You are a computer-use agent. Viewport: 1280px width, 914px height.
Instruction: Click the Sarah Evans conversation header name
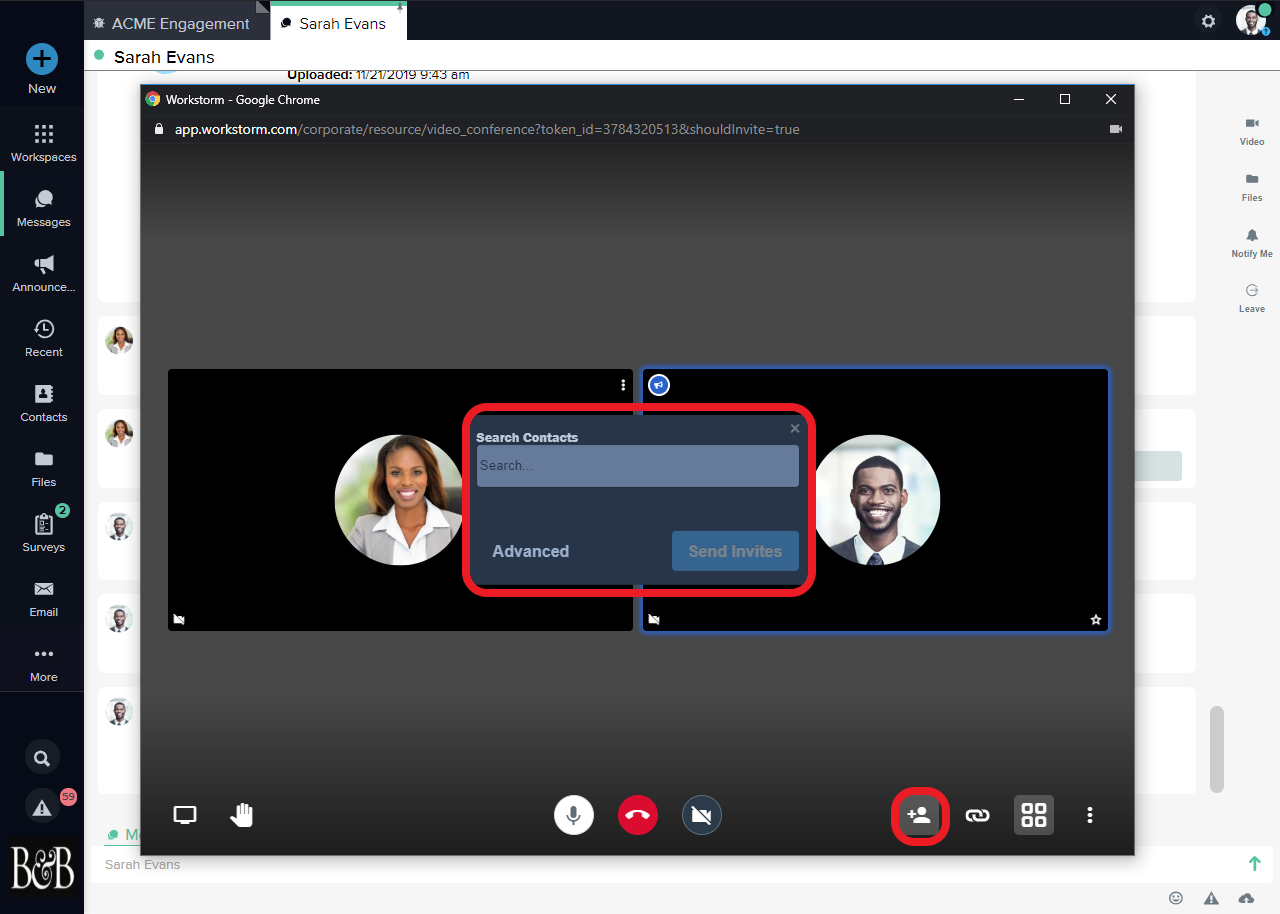click(x=164, y=57)
